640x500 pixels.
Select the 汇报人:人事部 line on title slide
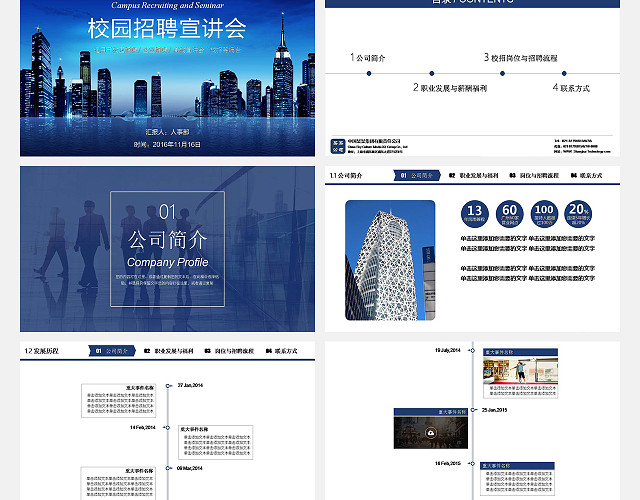(167, 132)
